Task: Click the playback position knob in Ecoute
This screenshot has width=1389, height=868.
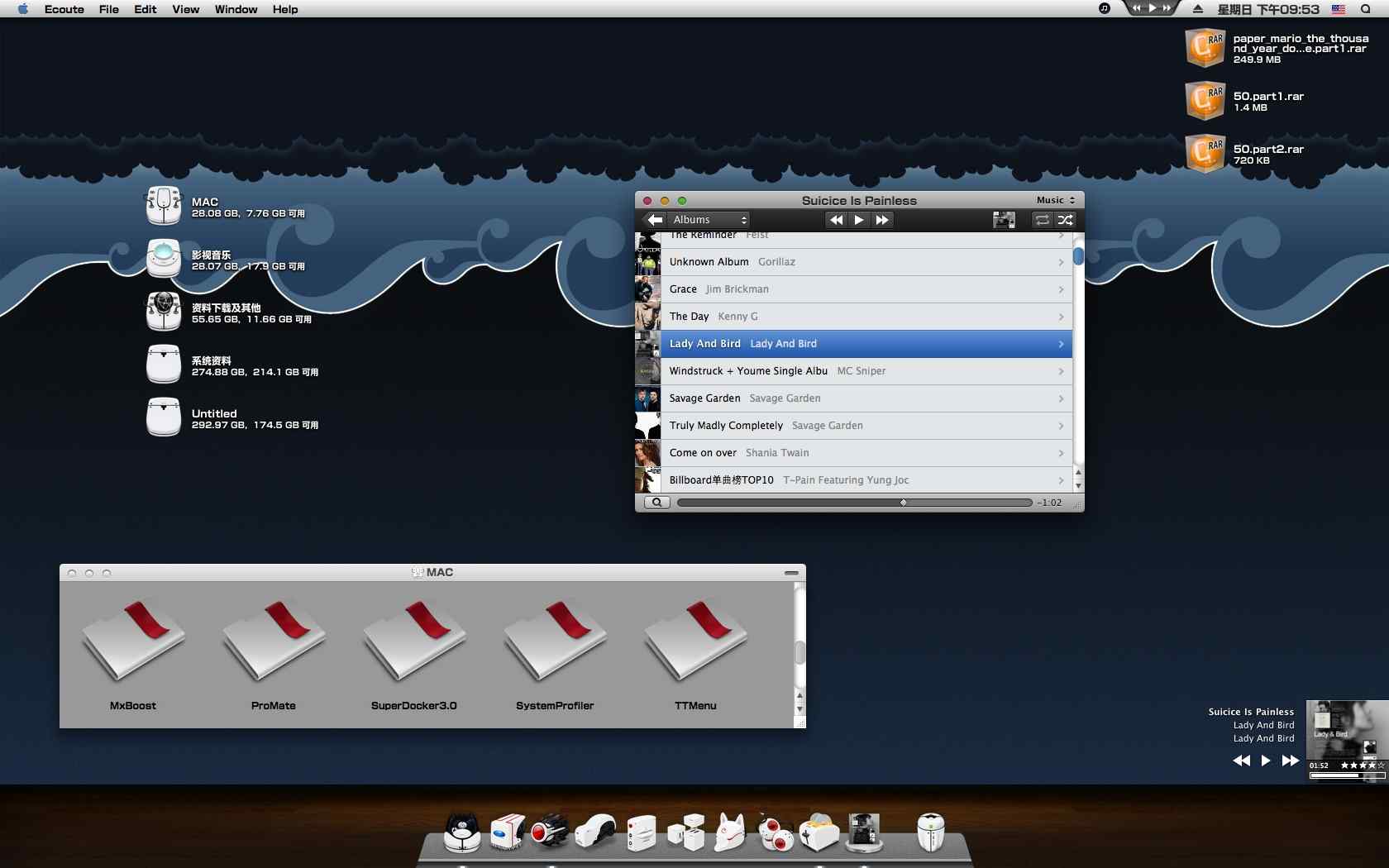Action: point(903,503)
